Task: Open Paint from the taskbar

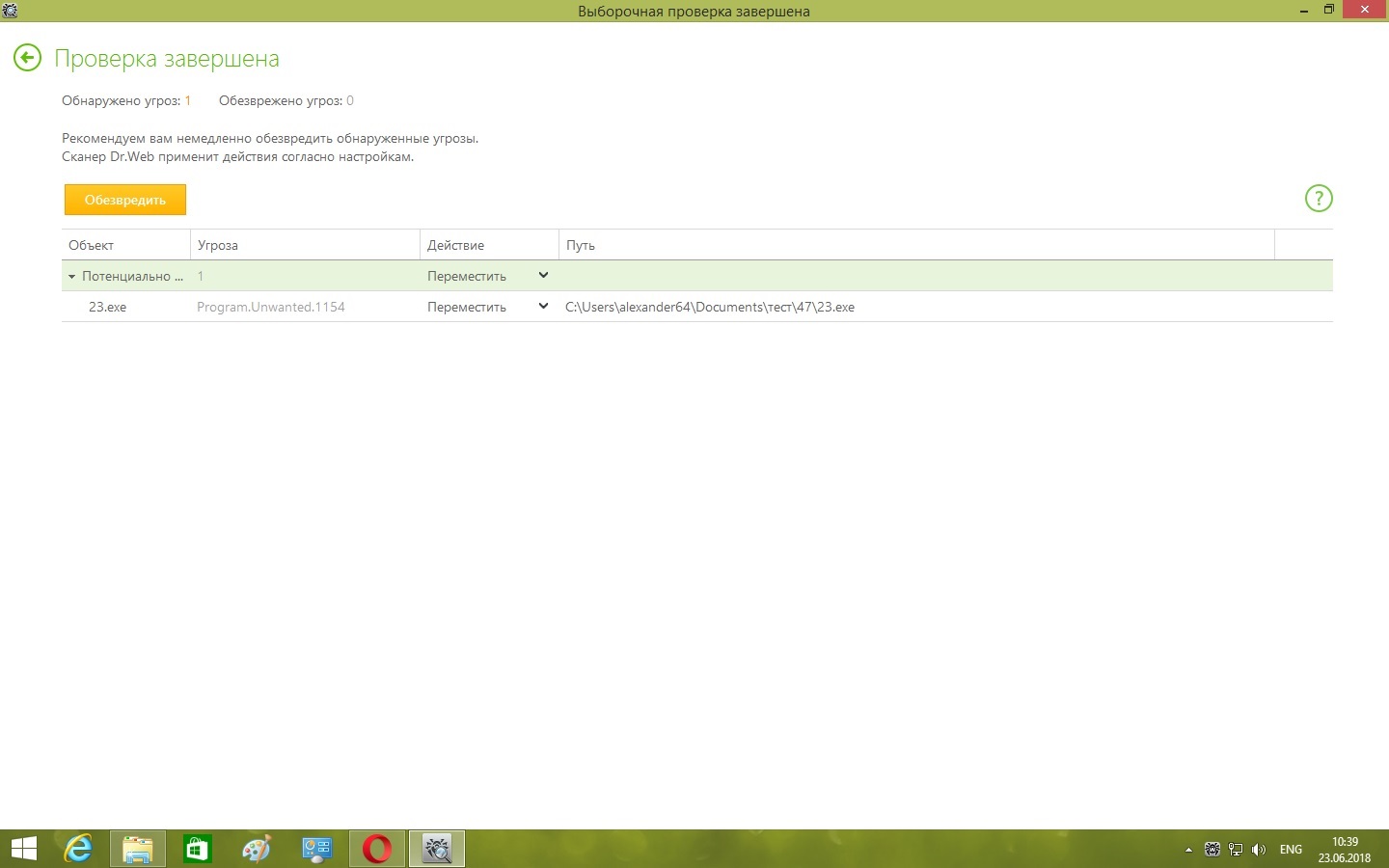Action: tap(258, 849)
